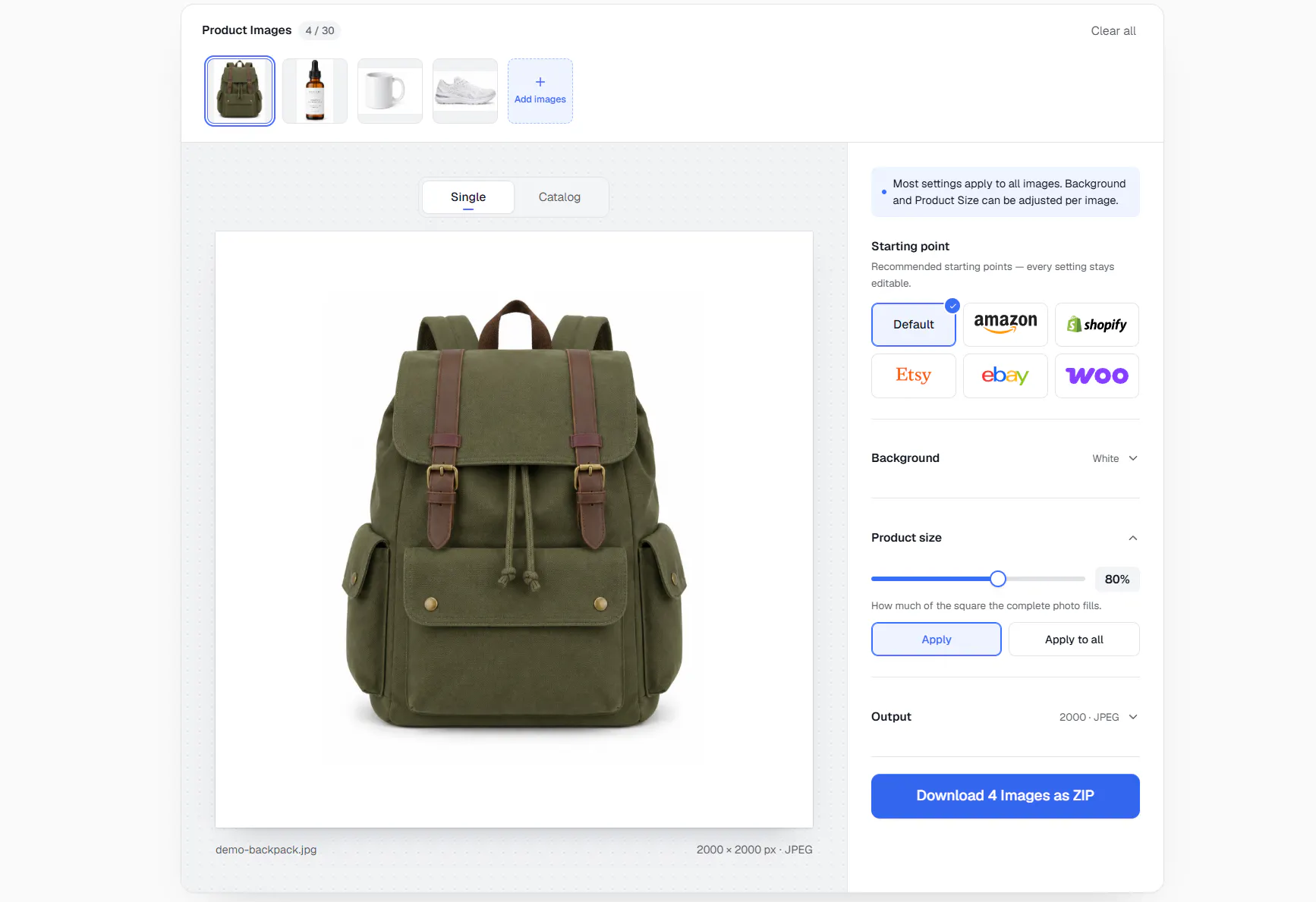Image resolution: width=1316 pixels, height=902 pixels.
Task: Switch to the Single view tab
Action: [x=468, y=197]
